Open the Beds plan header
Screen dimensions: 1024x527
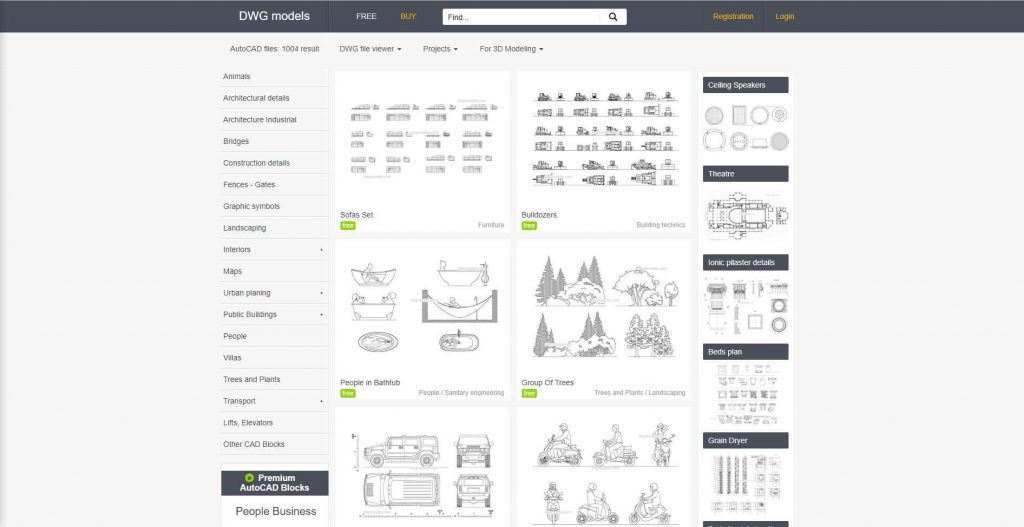pos(746,352)
